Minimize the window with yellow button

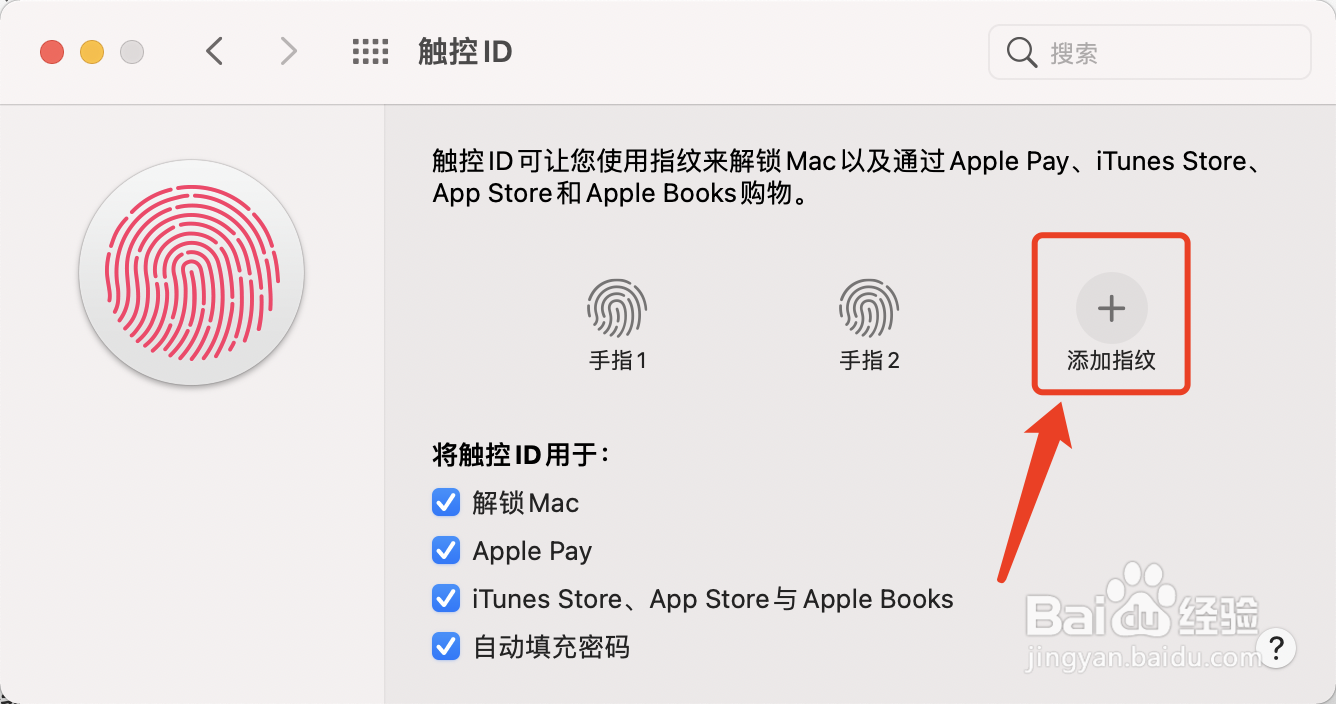click(x=92, y=52)
